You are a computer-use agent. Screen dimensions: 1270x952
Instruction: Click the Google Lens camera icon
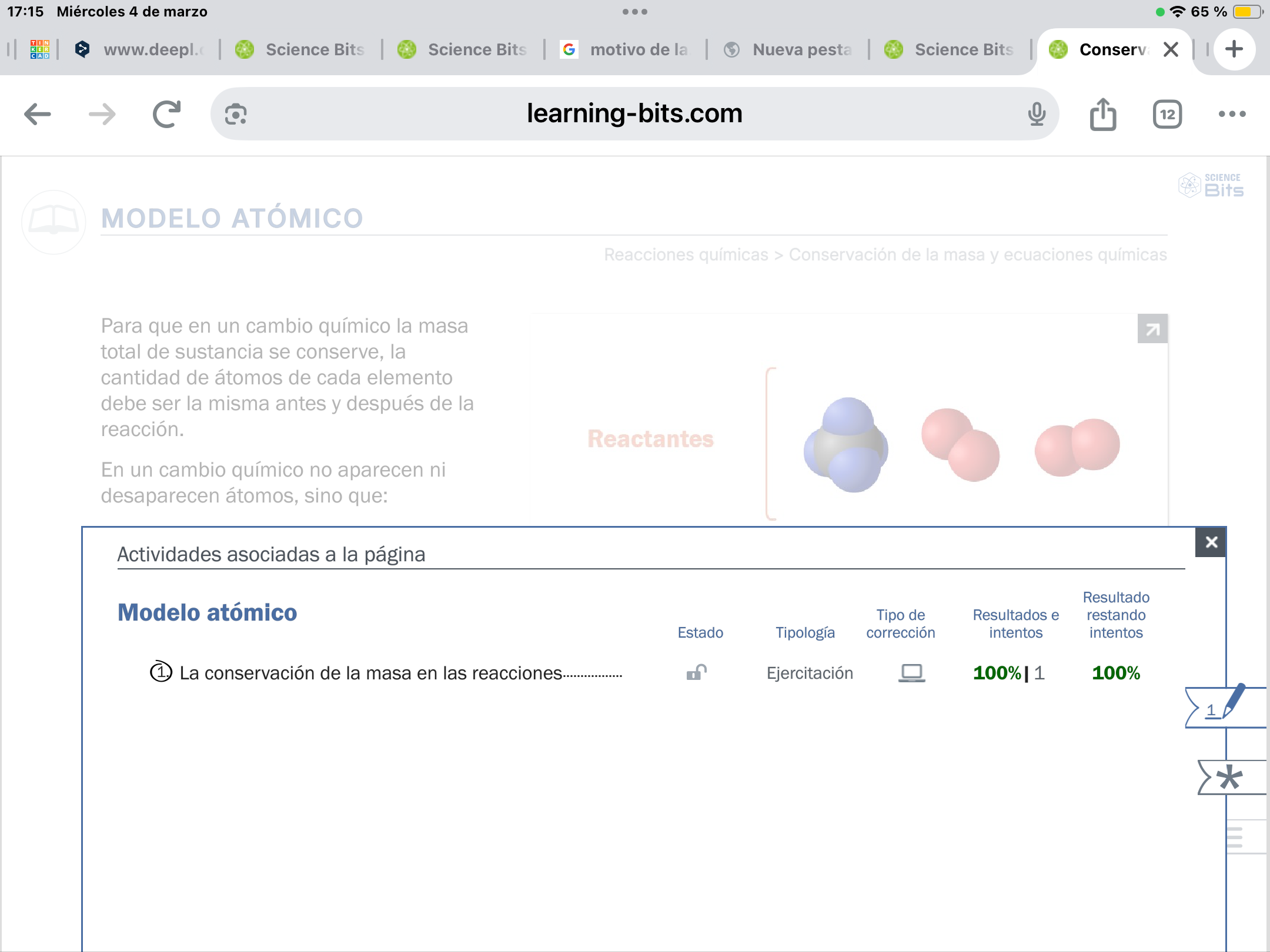coord(236,114)
